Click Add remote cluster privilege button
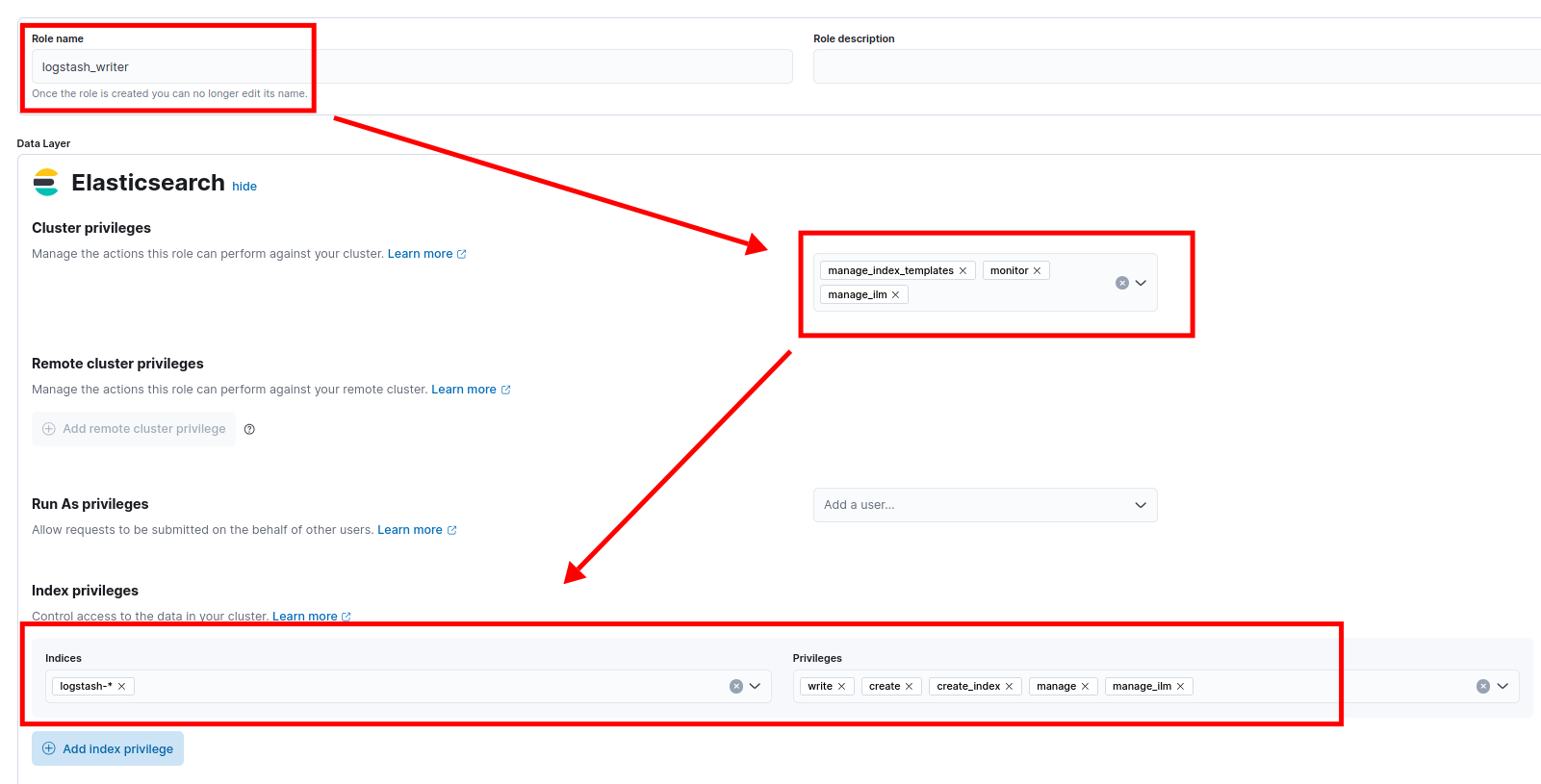Viewport: 1541px width, 784px height. coord(134,429)
